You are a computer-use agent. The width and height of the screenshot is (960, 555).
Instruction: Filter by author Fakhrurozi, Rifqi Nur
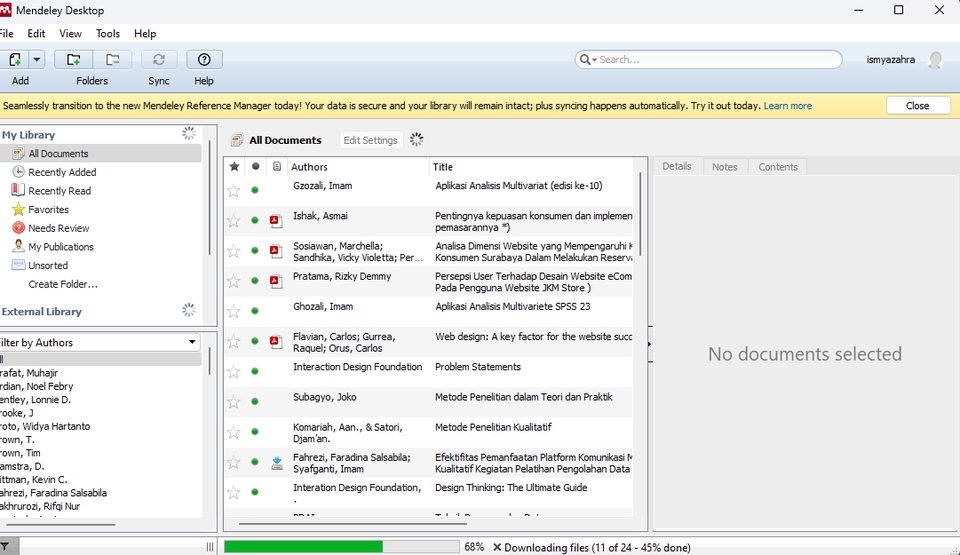coord(40,506)
